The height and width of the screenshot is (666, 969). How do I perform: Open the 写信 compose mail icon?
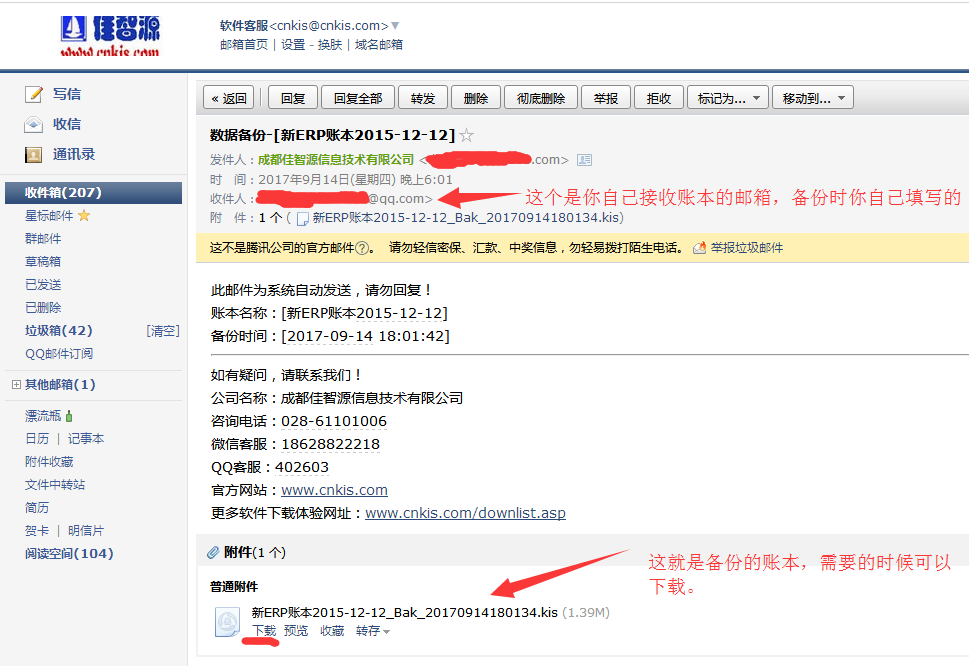pyautogui.click(x=31, y=93)
